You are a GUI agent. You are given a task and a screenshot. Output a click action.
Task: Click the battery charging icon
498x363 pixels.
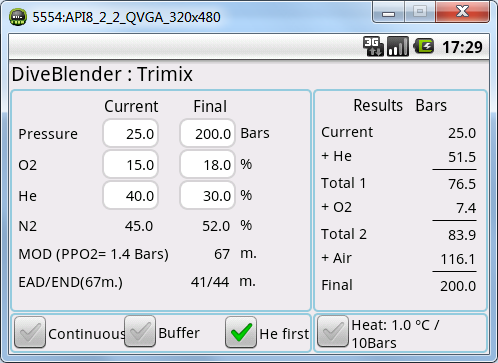tap(424, 46)
